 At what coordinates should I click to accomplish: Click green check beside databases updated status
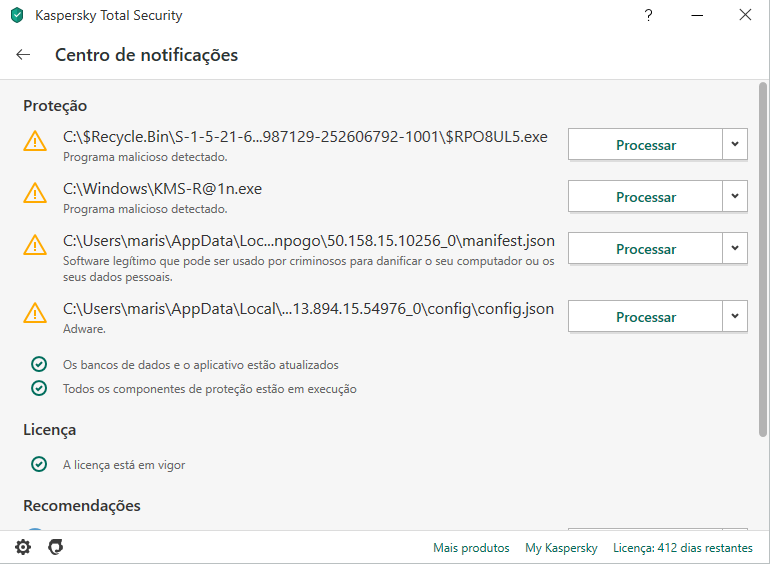coord(39,364)
